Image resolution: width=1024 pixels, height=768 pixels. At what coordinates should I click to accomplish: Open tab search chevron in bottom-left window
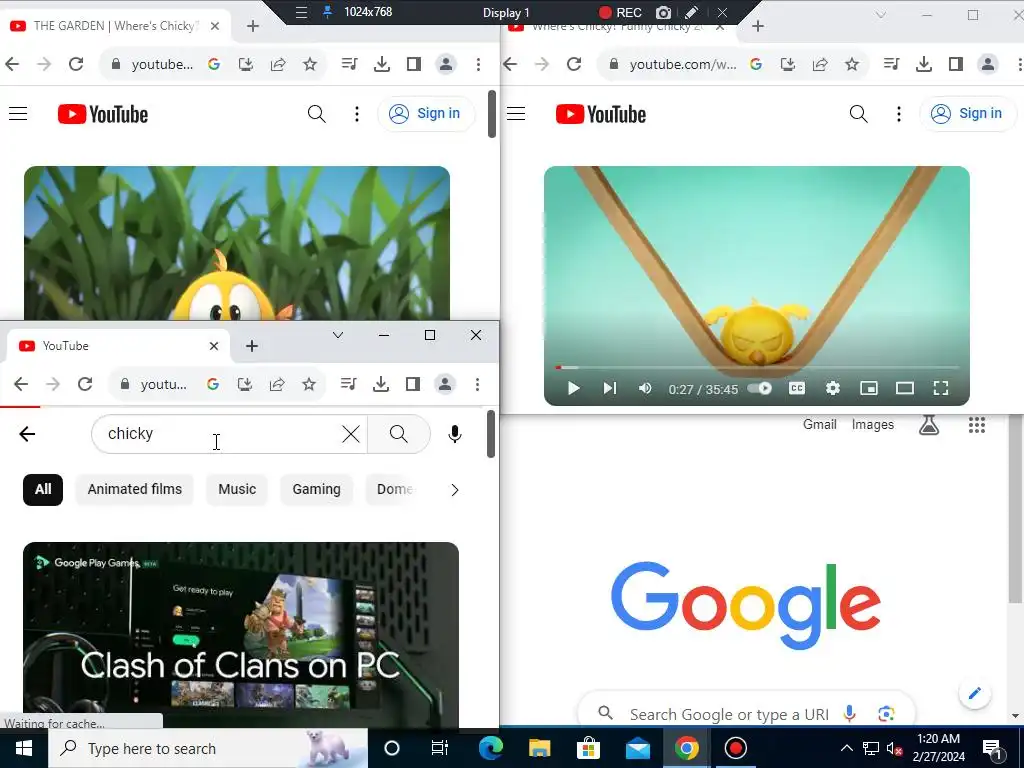(x=338, y=335)
